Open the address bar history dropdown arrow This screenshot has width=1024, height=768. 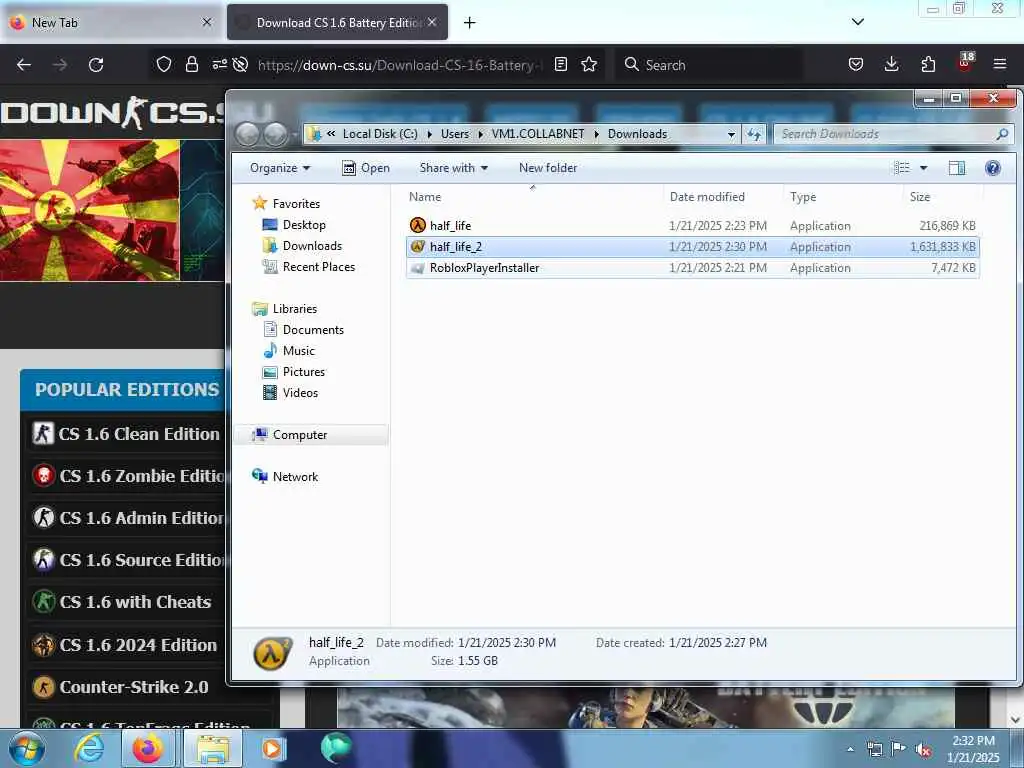pos(731,134)
